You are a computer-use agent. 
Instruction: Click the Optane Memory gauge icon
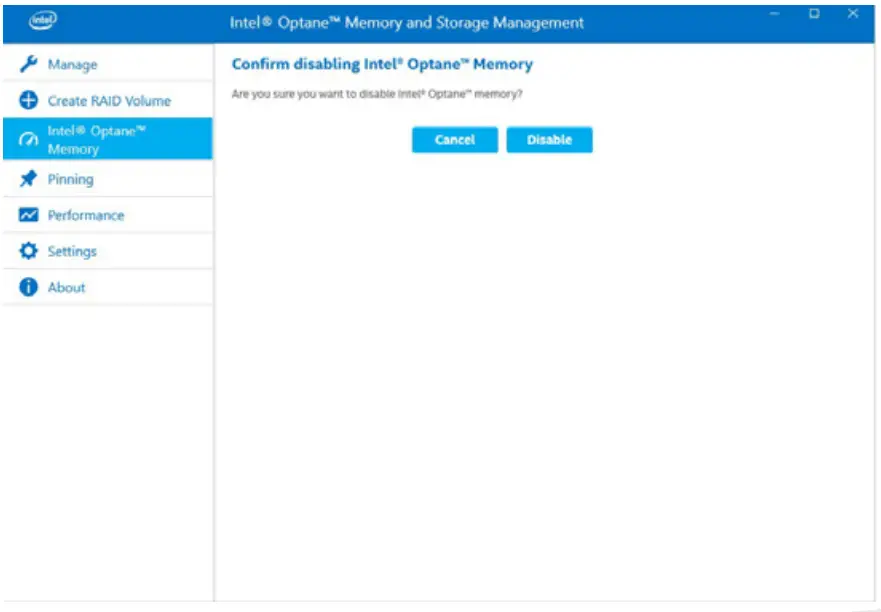28,139
